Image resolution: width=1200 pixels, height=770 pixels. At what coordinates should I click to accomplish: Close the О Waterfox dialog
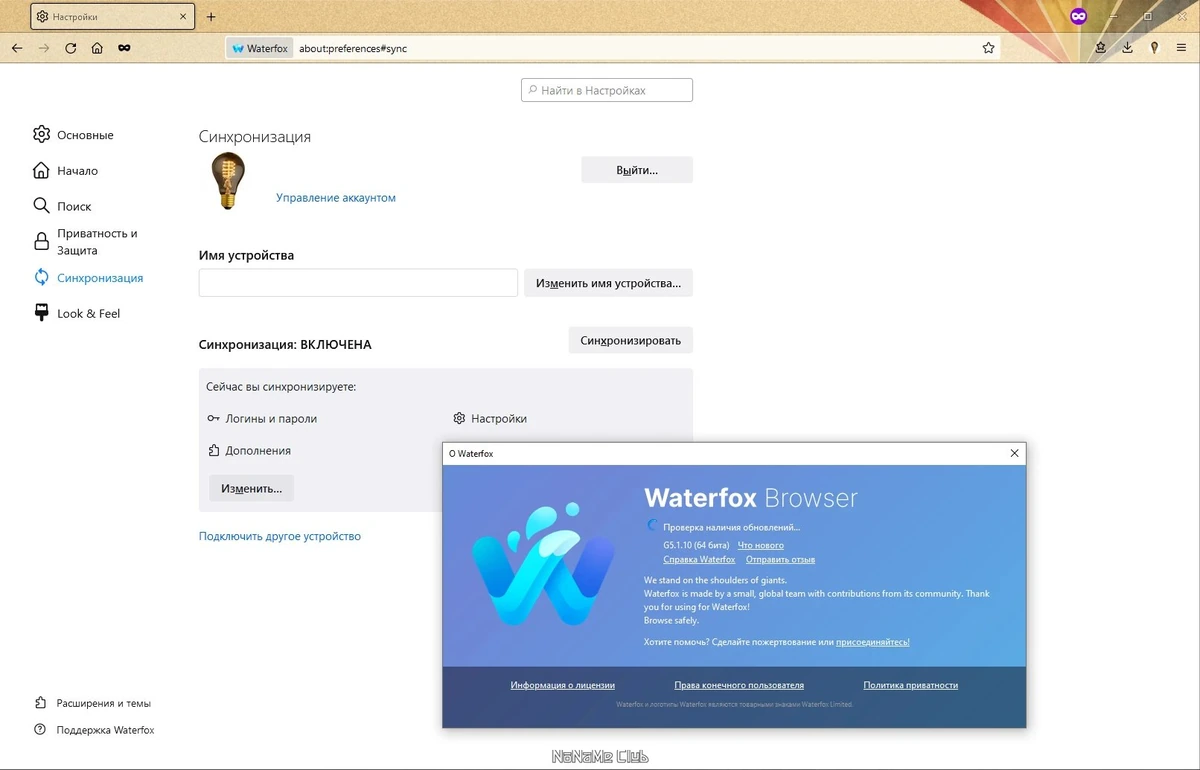(1014, 453)
